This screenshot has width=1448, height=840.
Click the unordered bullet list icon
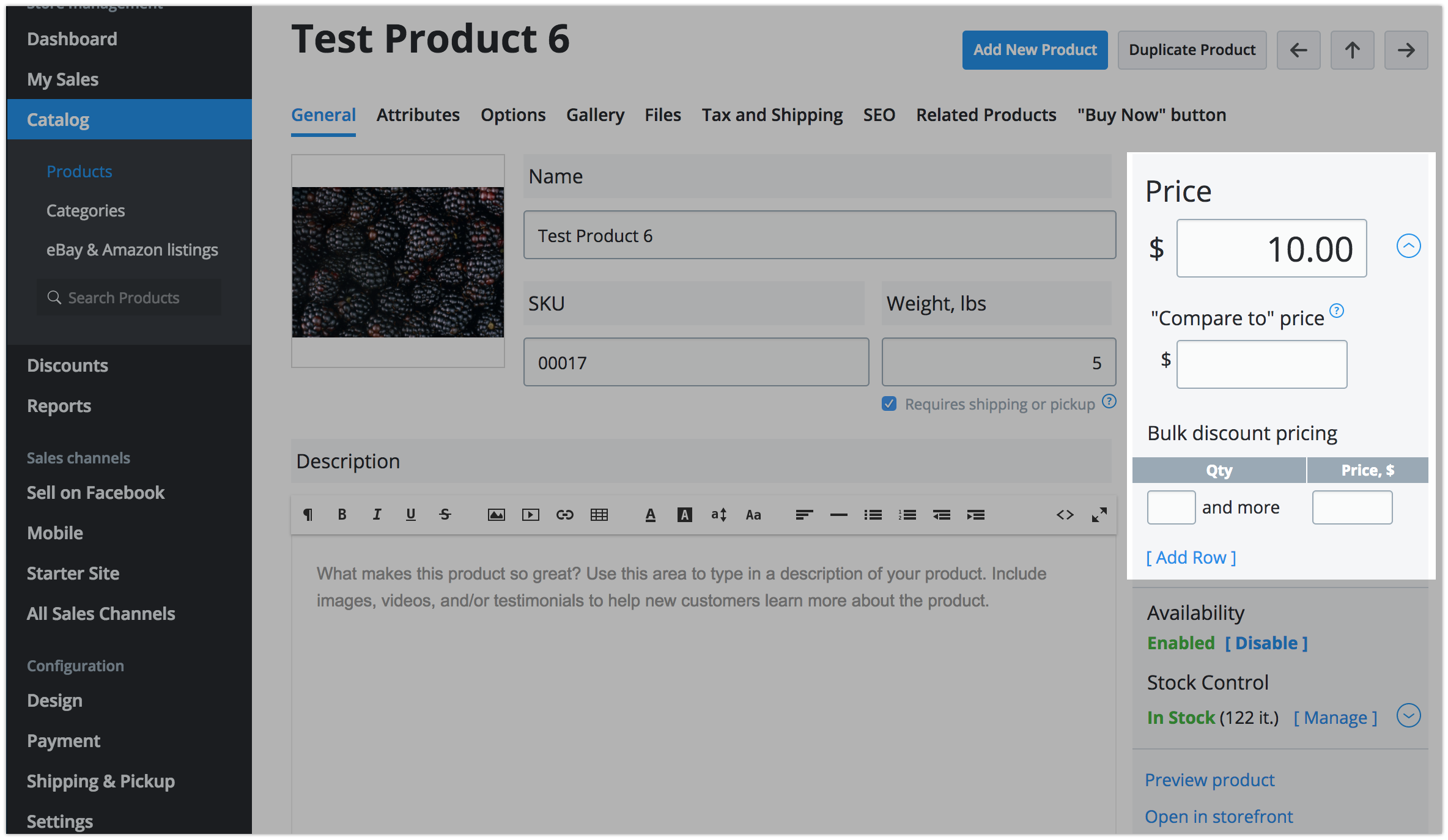pyautogui.click(x=873, y=515)
